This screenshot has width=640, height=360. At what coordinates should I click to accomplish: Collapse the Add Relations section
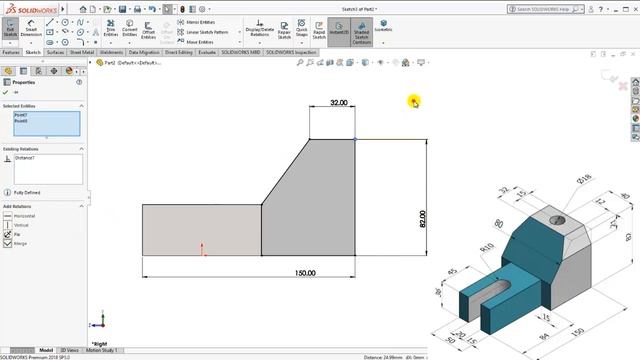click(81, 207)
